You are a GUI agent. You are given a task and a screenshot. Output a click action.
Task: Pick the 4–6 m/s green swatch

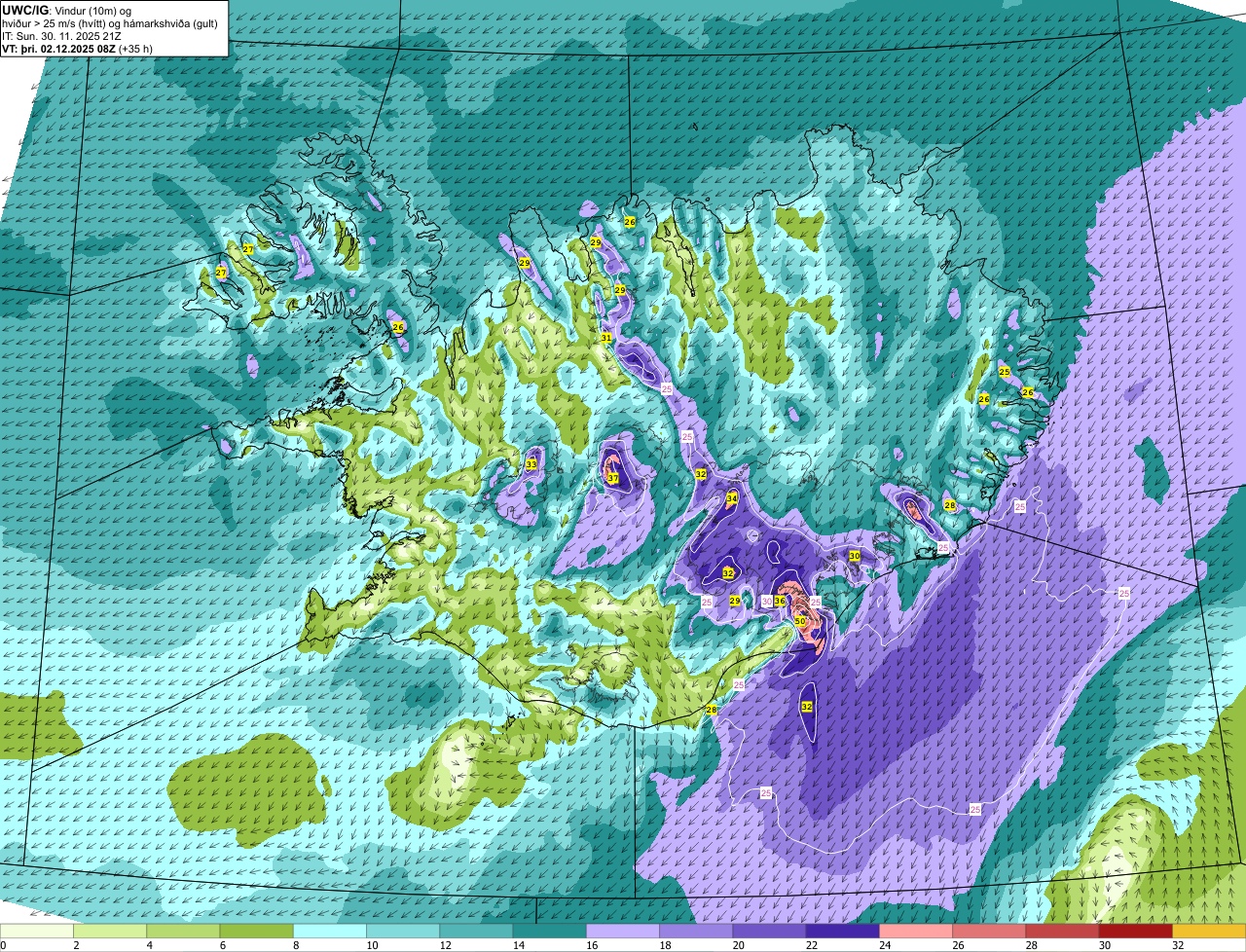[183, 931]
